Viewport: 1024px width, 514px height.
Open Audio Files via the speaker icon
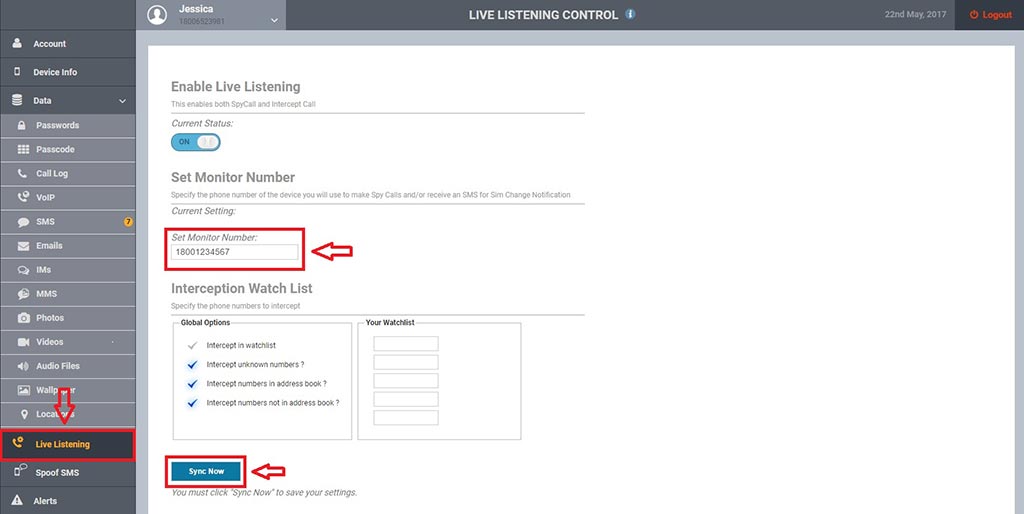tap(24, 366)
